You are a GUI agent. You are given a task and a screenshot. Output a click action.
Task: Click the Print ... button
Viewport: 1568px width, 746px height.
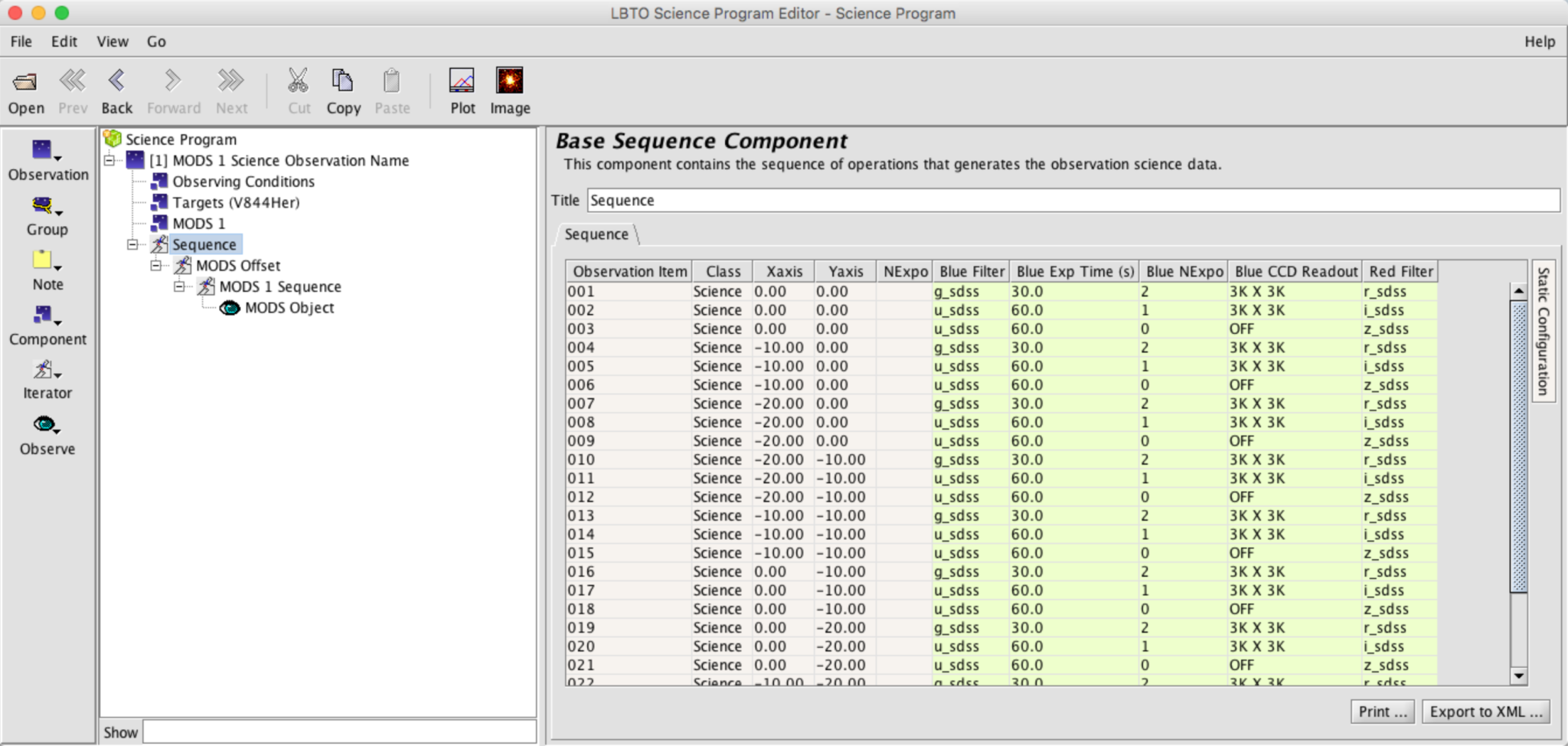pos(1382,712)
